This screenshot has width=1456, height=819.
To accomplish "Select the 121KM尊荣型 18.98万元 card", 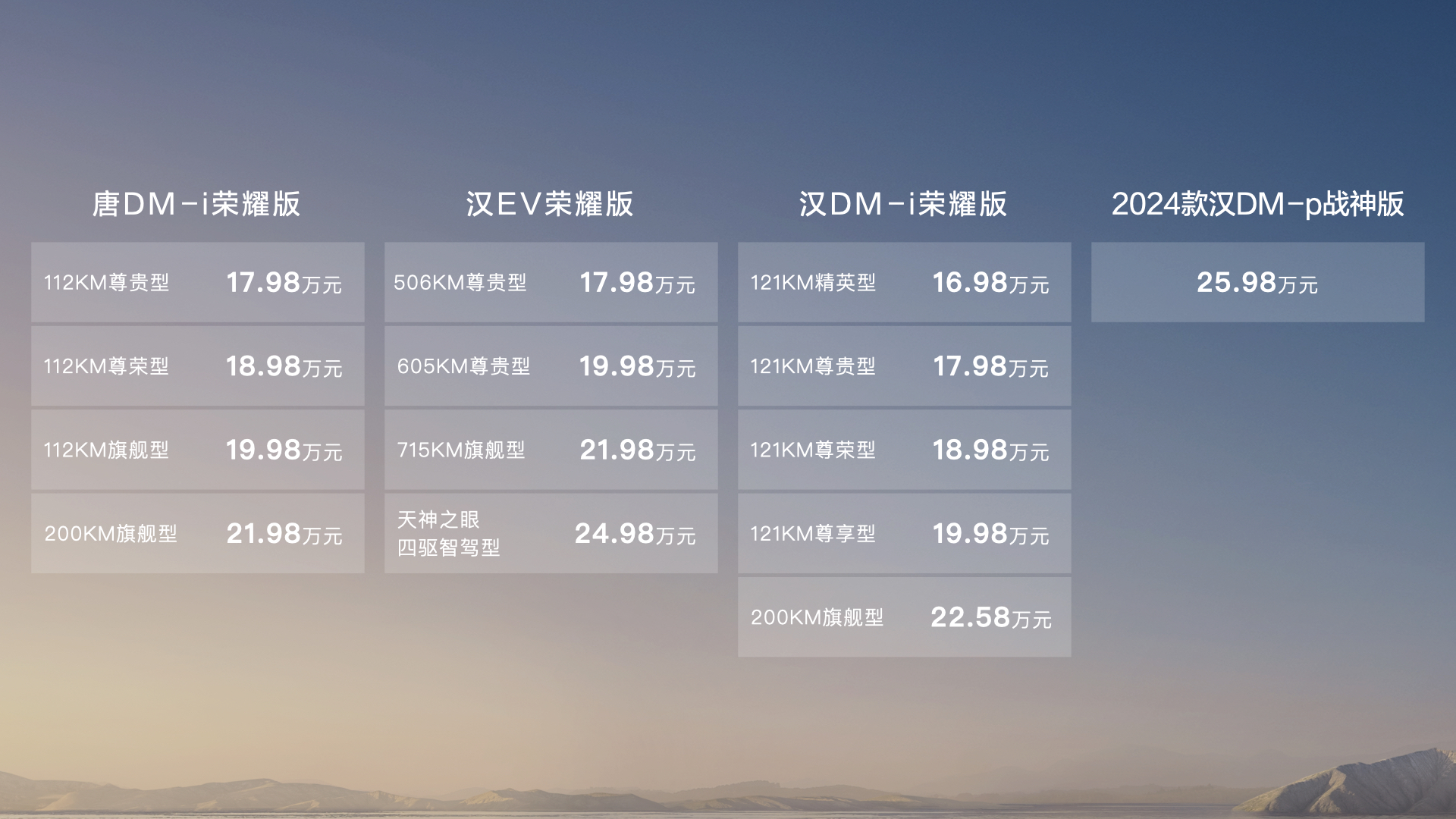I will [x=904, y=450].
